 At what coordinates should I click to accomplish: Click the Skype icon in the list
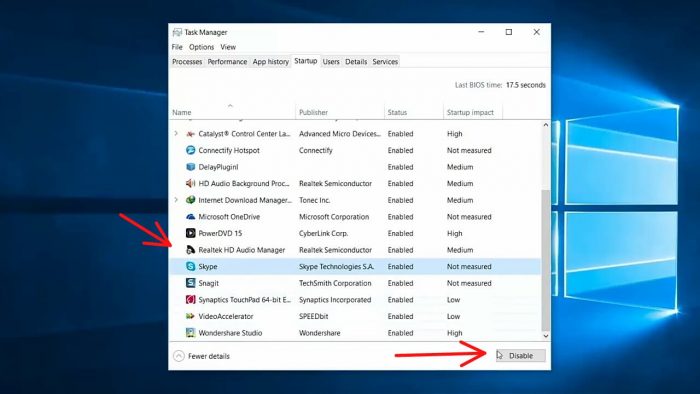[191, 266]
